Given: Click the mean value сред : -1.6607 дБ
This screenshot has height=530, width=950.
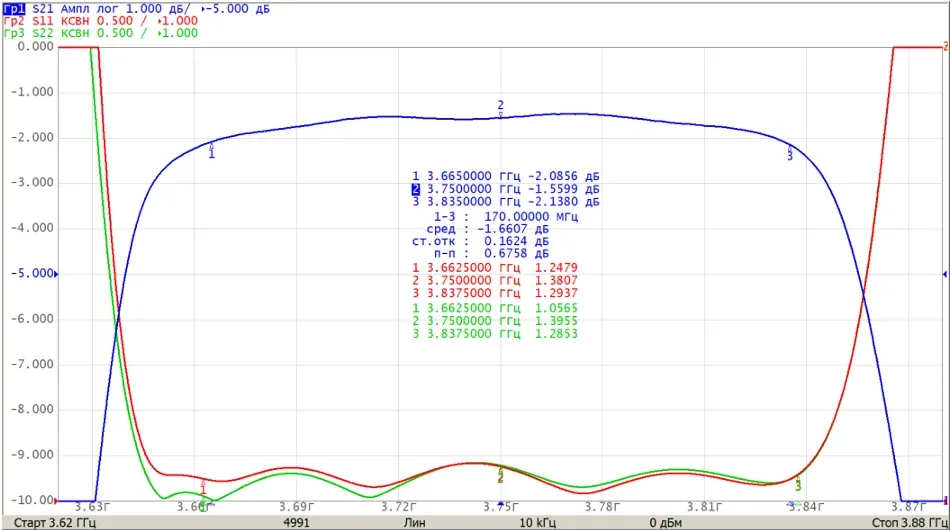Looking at the screenshot, I should (487, 229).
